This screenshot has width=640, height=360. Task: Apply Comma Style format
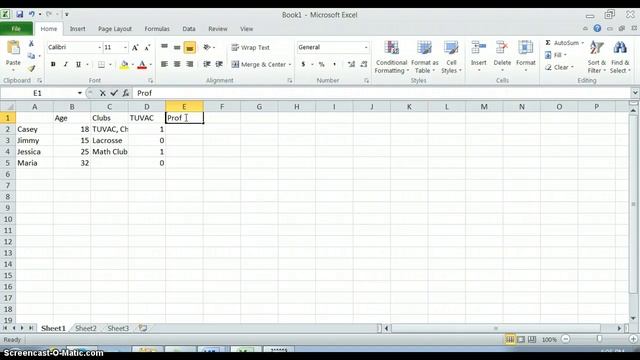pyautogui.click(x=334, y=64)
